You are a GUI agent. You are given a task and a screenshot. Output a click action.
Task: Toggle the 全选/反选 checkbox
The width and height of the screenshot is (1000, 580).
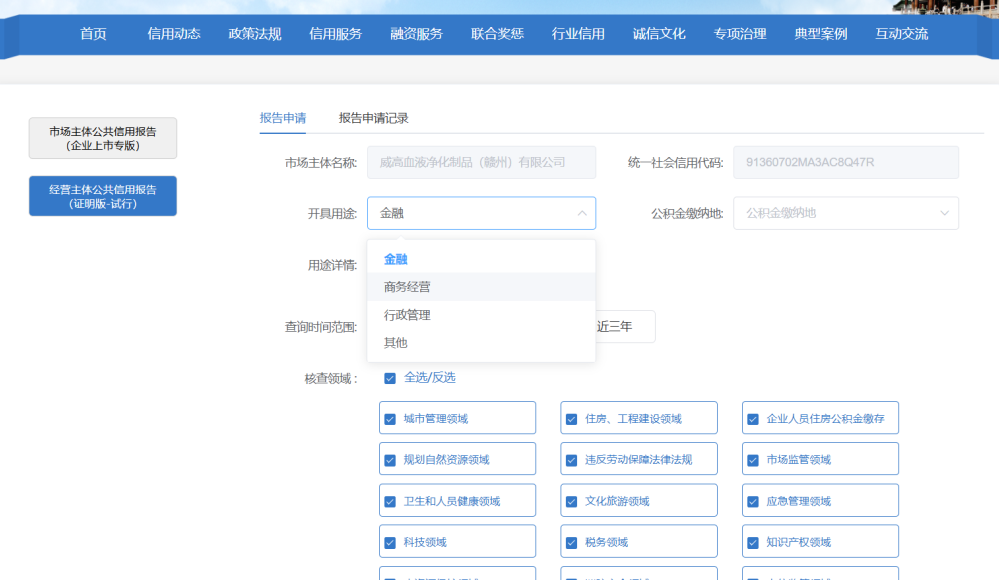point(390,378)
